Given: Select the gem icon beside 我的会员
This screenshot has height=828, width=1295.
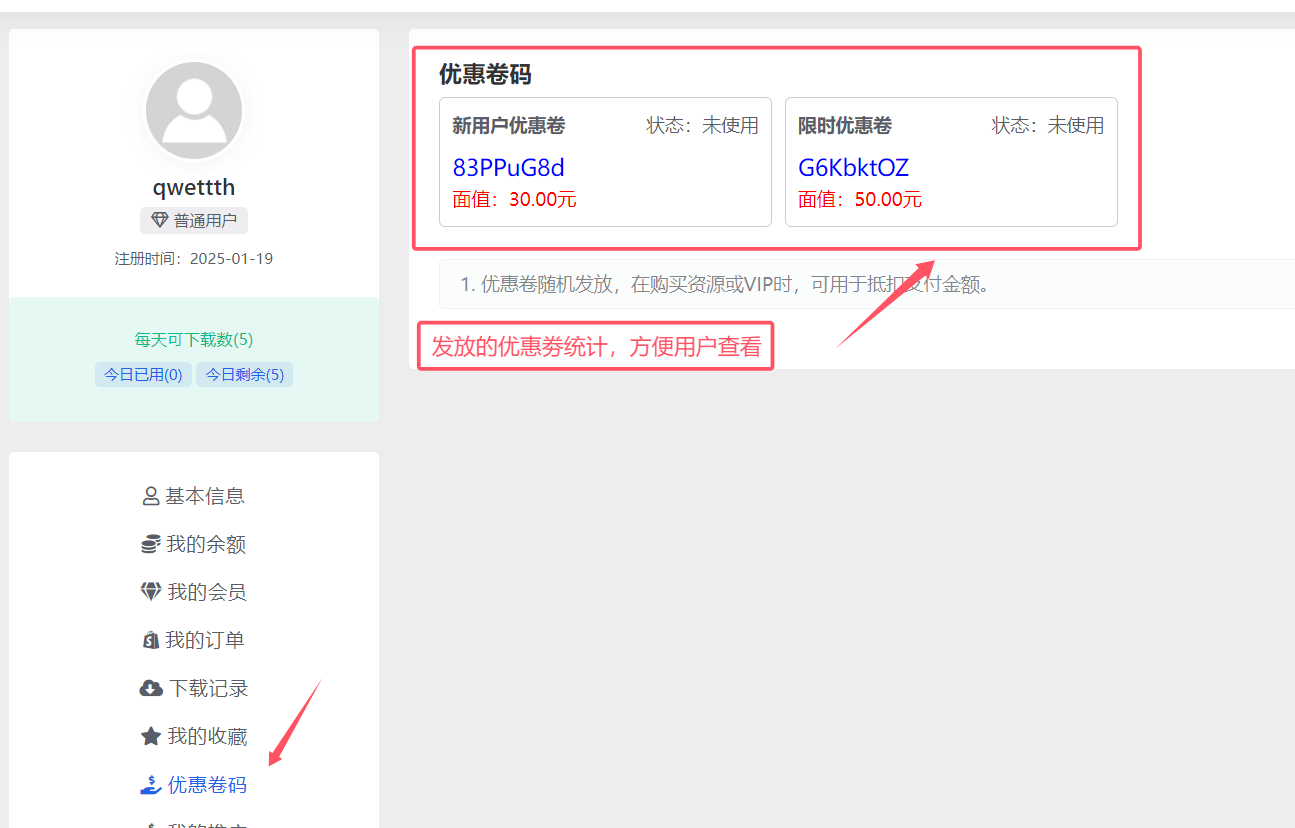Looking at the screenshot, I should pos(151,592).
